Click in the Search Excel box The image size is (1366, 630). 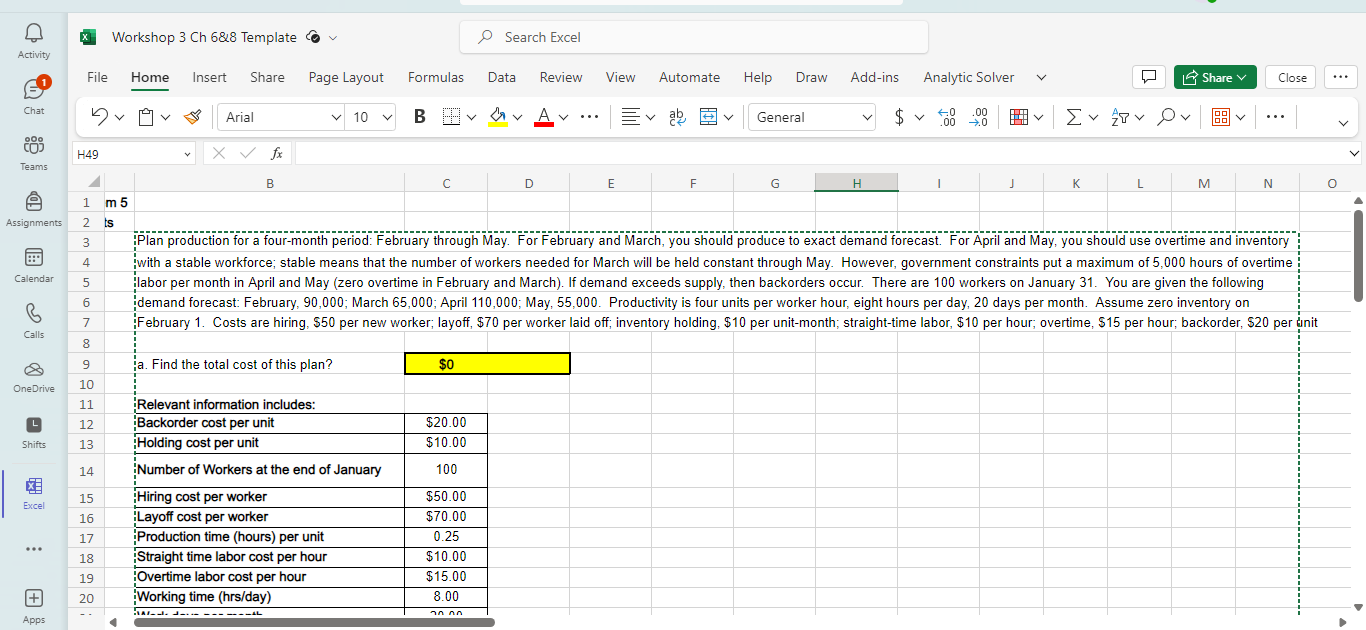[694, 37]
